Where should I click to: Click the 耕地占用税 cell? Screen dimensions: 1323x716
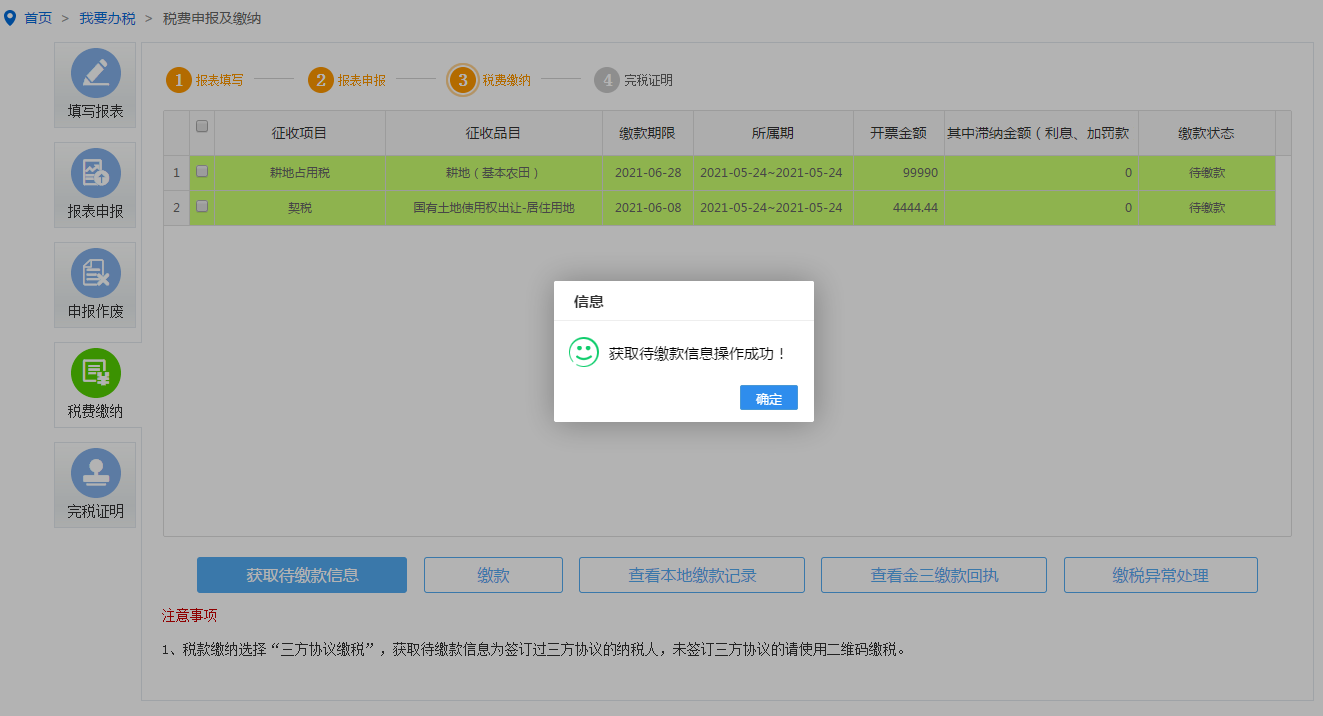[300, 173]
